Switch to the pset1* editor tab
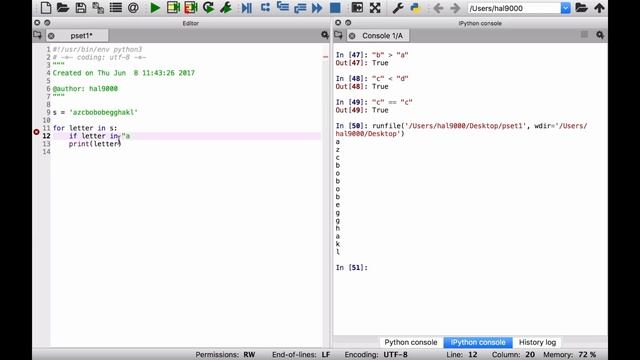 click(81, 36)
